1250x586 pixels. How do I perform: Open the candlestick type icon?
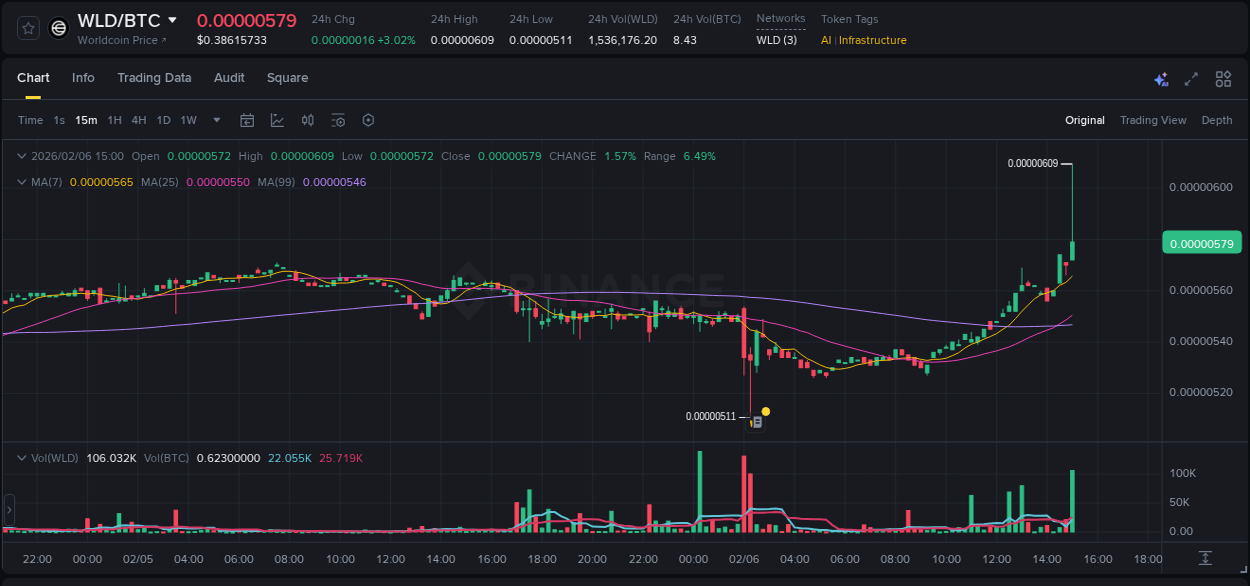click(307, 120)
